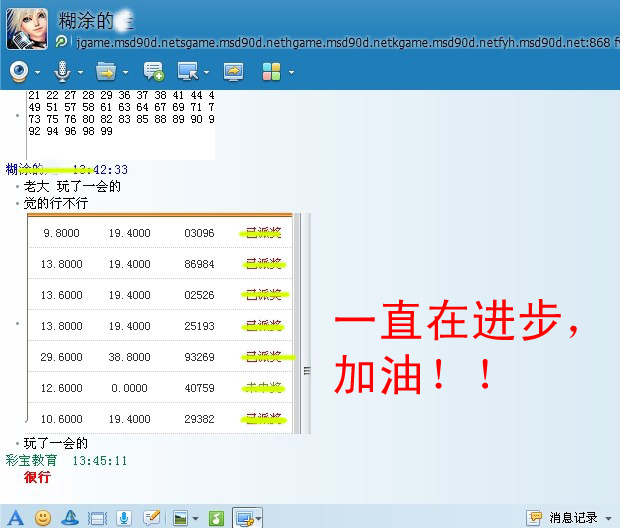Click the voice message microphone icon in bottom toolbar

tap(124, 518)
